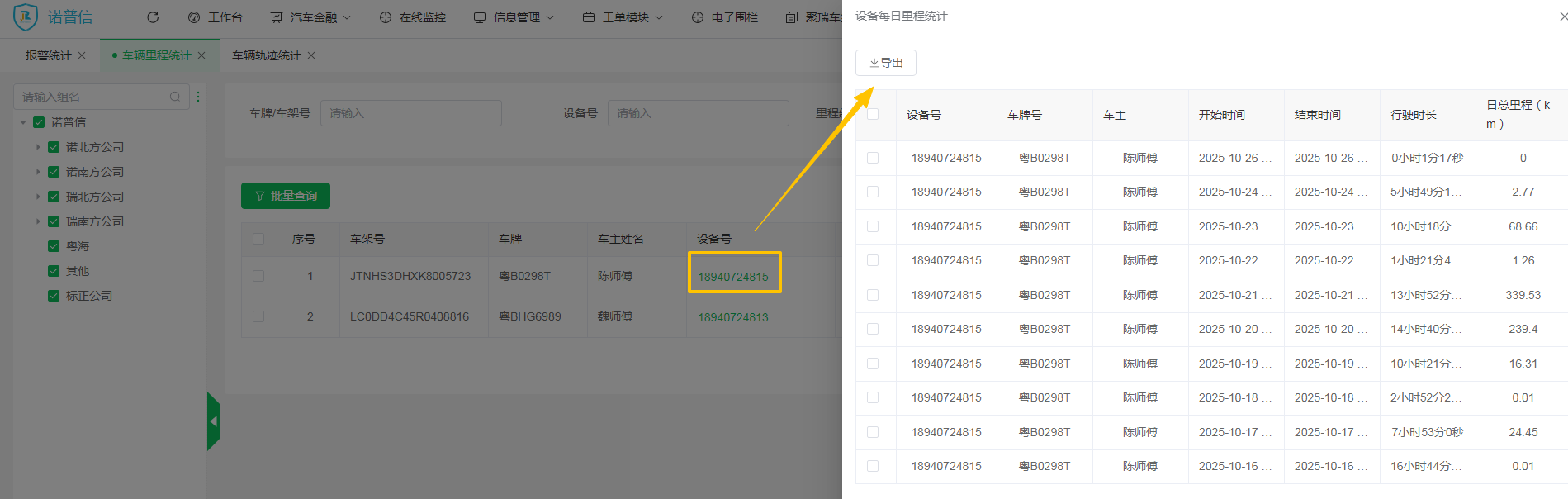This screenshot has height=499, width=1568.
Task: Expand the 诺北方公司 tree node
Action: (38, 147)
